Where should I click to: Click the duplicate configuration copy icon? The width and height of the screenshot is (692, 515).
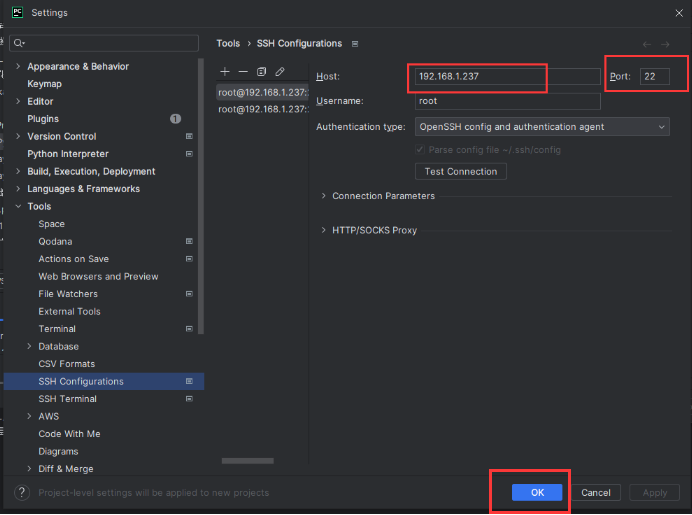261,72
